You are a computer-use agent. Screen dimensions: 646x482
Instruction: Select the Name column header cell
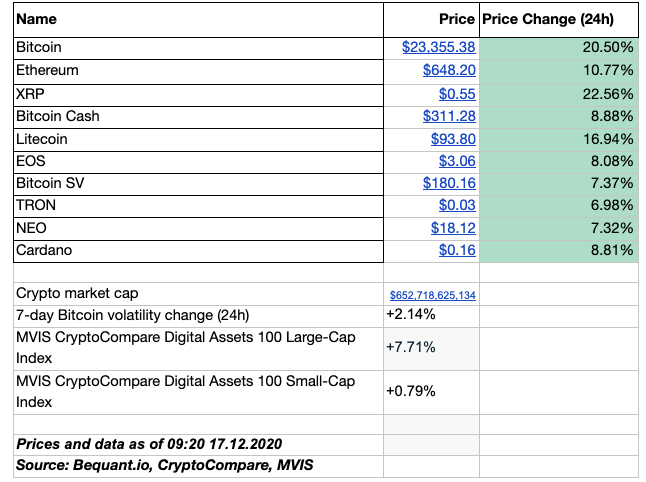[198, 20]
